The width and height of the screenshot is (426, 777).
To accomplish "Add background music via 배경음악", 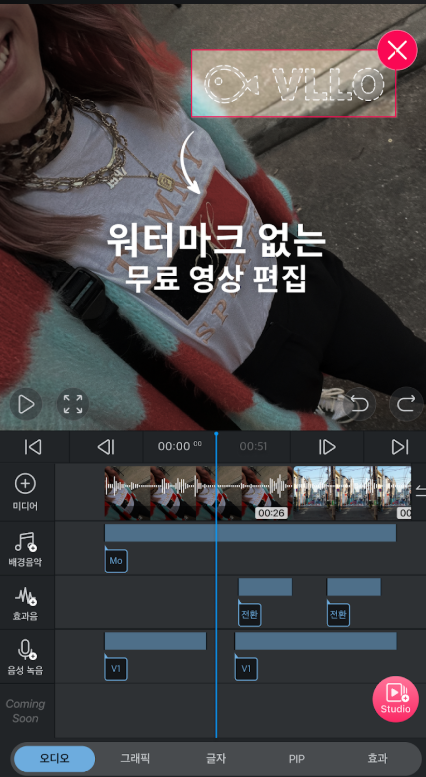I will pos(26,549).
